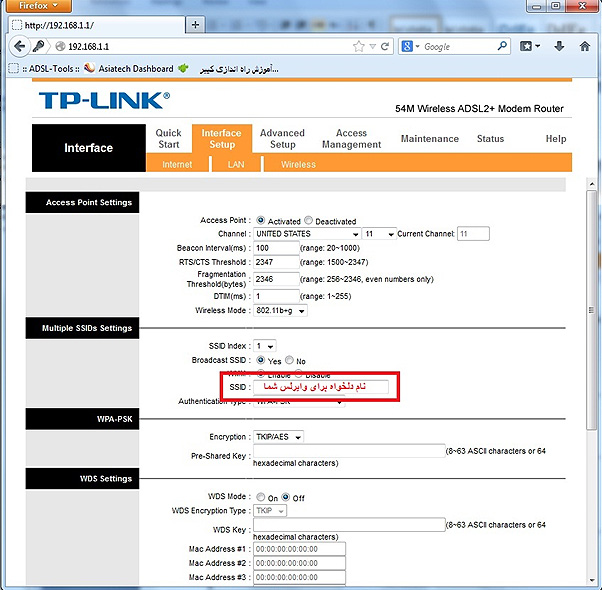602x590 pixels.
Task: Turn WDS Mode On
Action: click(x=261, y=497)
